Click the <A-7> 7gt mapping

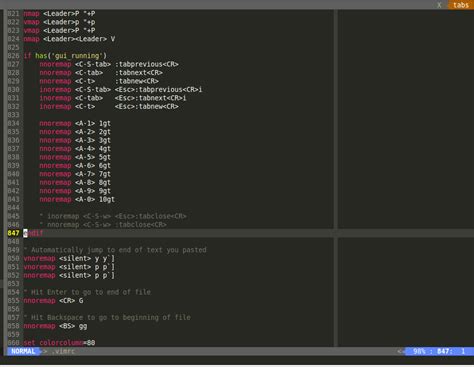pyautogui.click(x=75, y=174)
